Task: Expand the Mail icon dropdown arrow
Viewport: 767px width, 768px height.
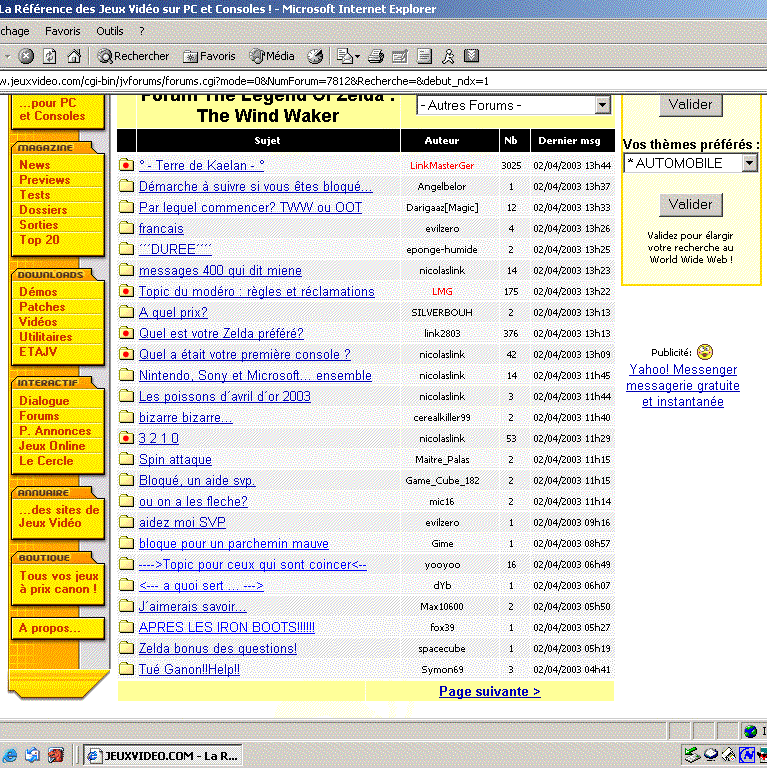Action: pos(358,57)
